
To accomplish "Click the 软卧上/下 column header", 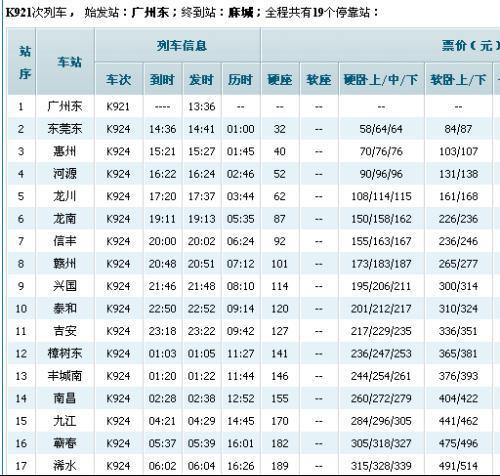I will pyautogui.click(x=458, y=80).
